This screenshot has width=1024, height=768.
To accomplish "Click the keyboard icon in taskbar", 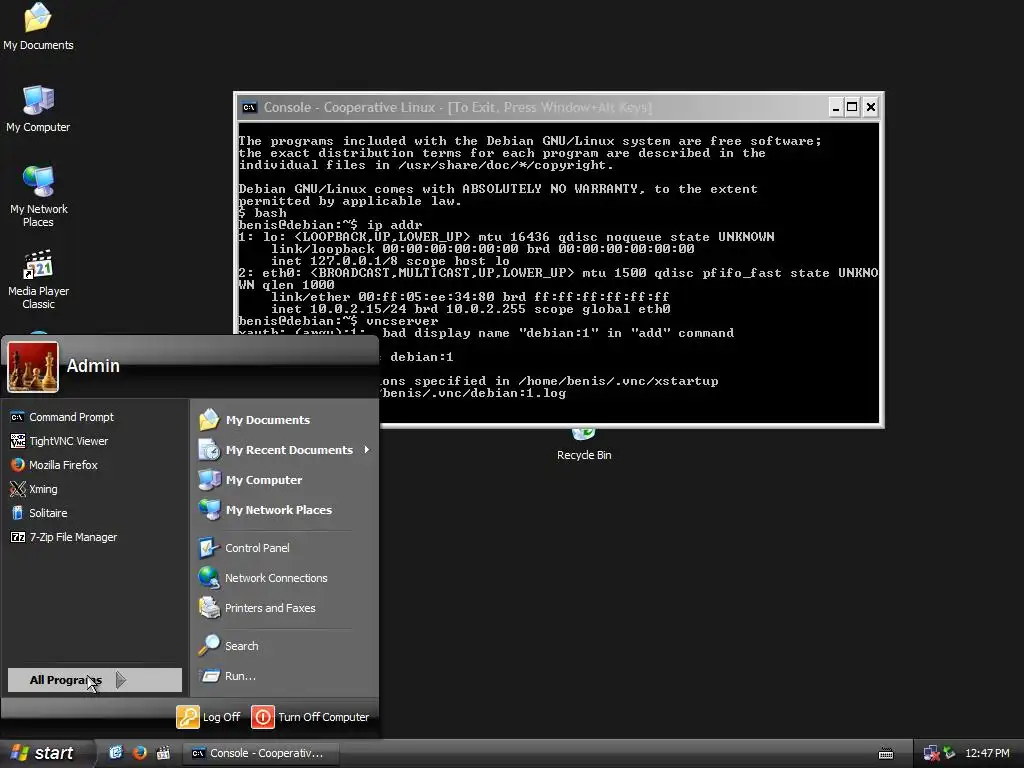I will coord(886,754).
